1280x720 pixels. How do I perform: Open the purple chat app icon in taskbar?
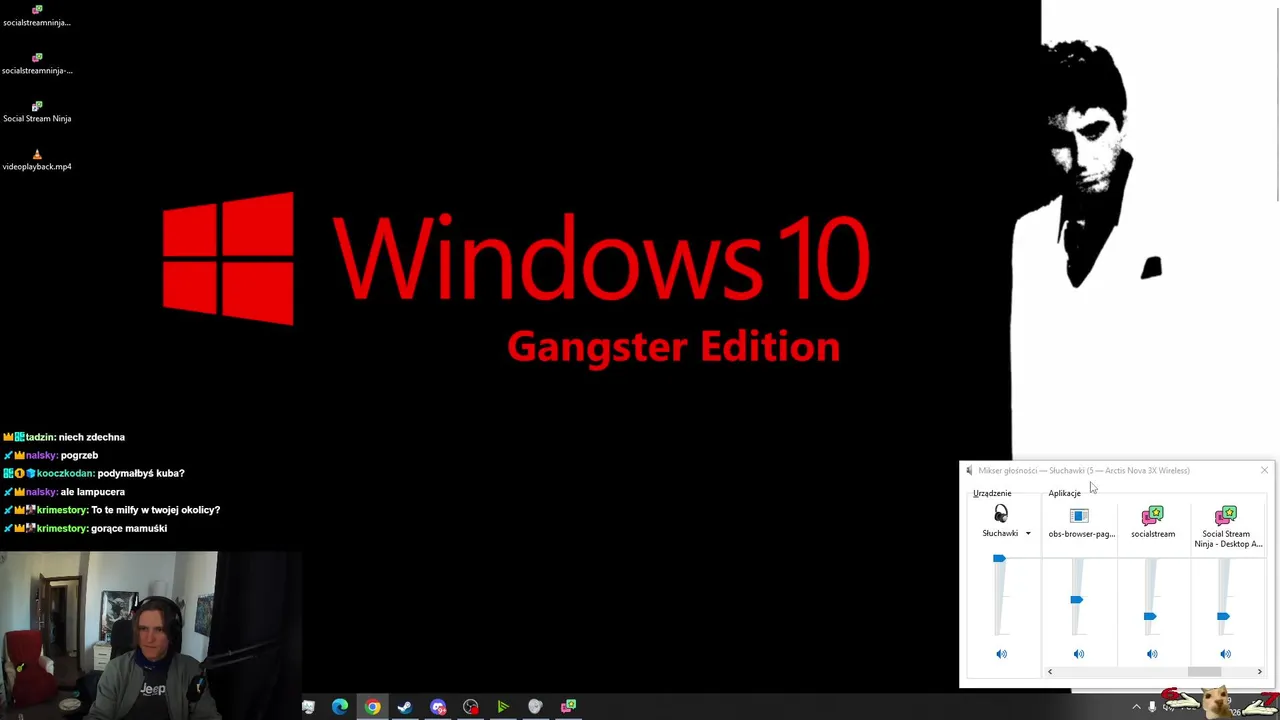click(x=438, y=707)
